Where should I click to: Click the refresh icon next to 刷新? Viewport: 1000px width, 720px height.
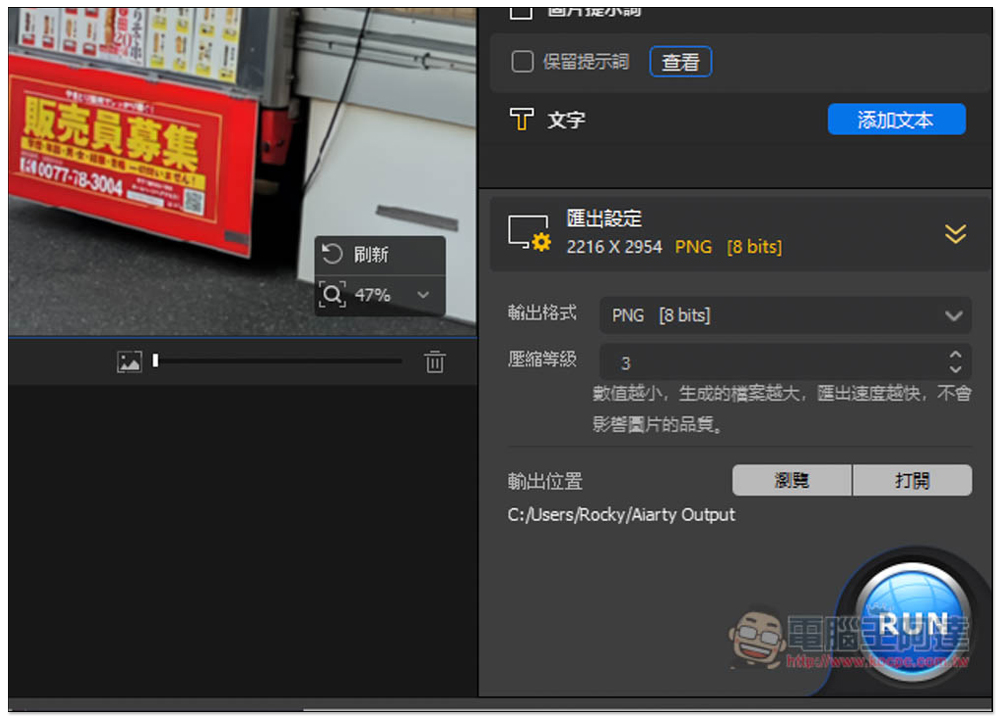tap(332, 254)
